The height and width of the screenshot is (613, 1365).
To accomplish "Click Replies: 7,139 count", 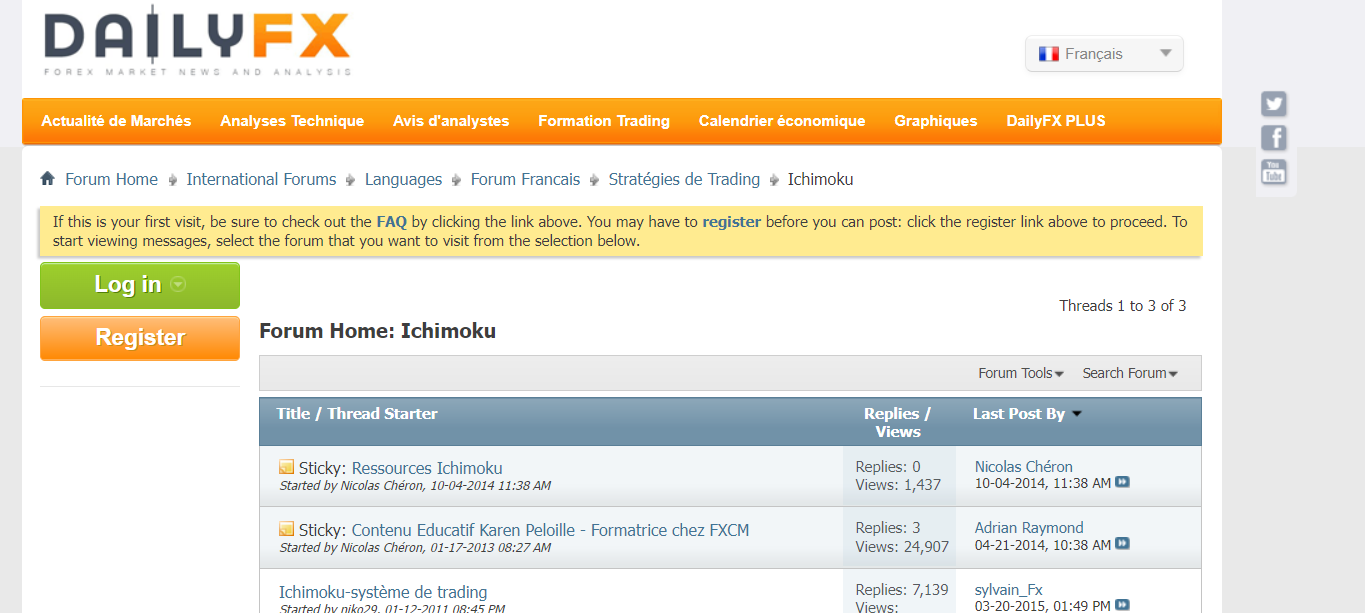I will 902,590.
